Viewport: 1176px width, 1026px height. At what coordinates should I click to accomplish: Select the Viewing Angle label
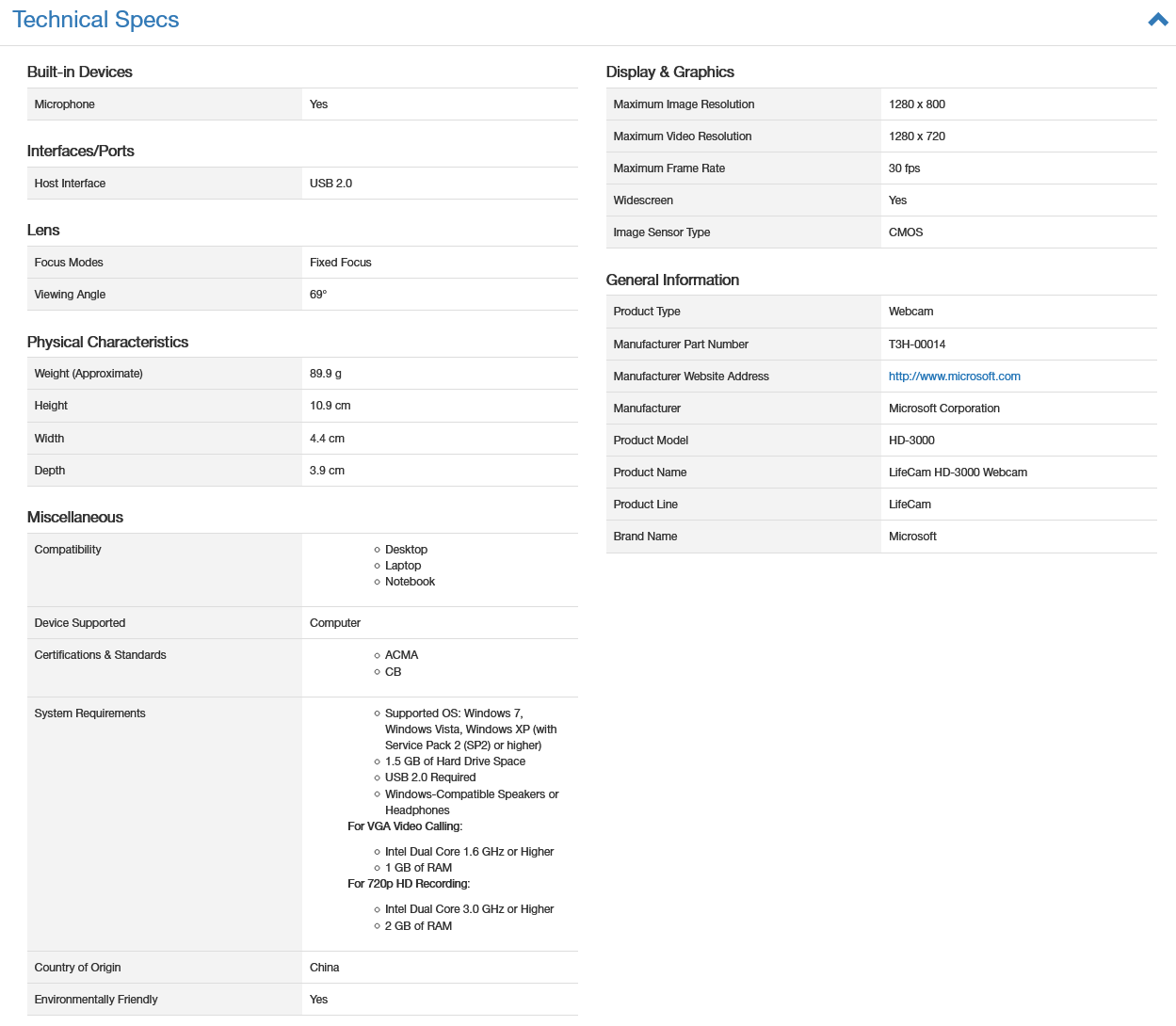click(70, 295)
